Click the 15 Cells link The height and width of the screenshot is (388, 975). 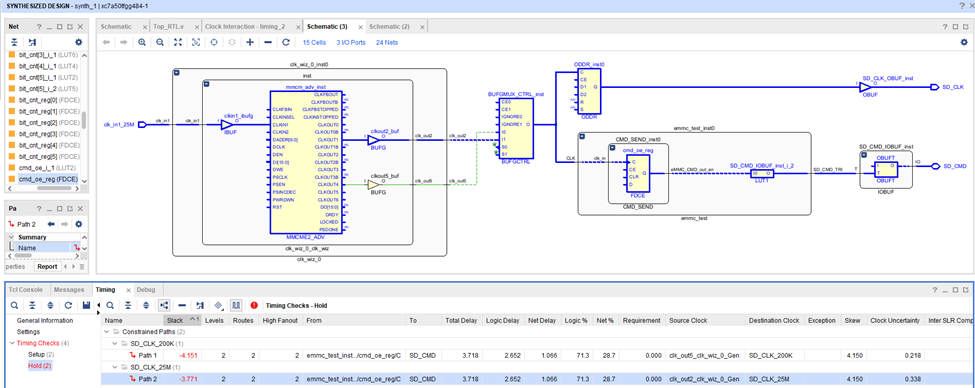click(315, 43)
